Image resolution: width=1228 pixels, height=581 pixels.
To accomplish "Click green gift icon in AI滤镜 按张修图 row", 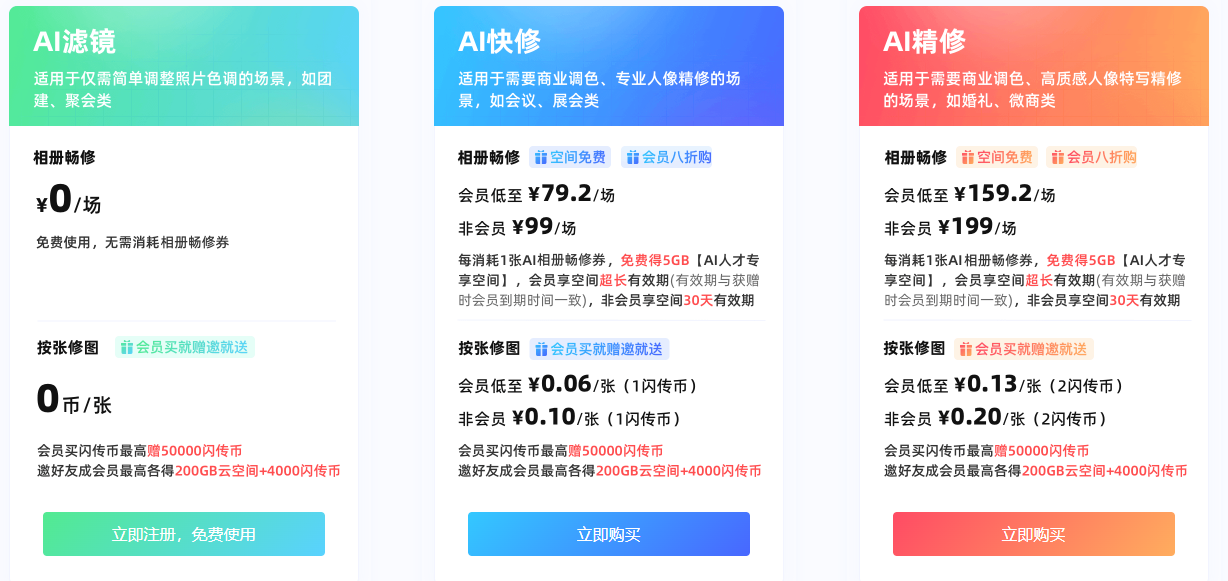I will 126,347.
